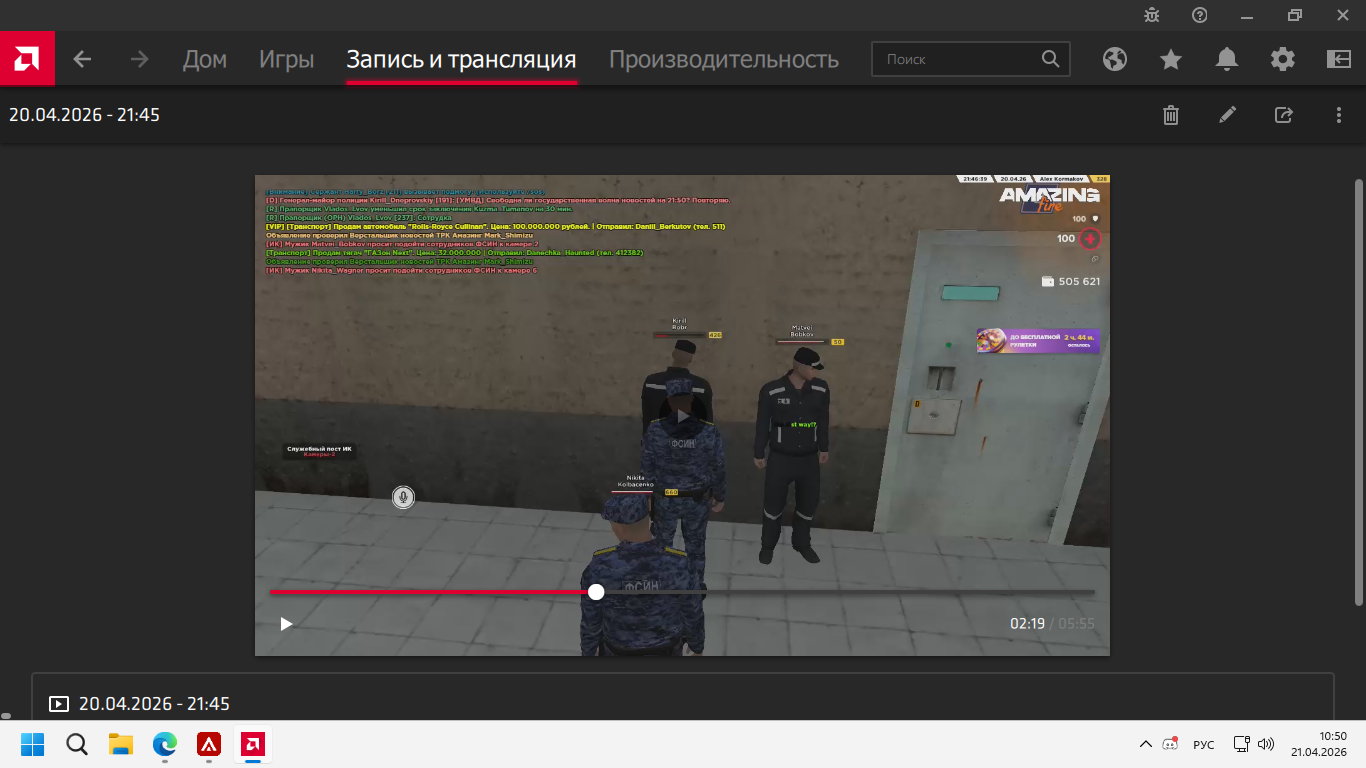The width and height of the screenshot is (1366, 768).
Task: Open favorites star icon
Action: [1171, 59]
